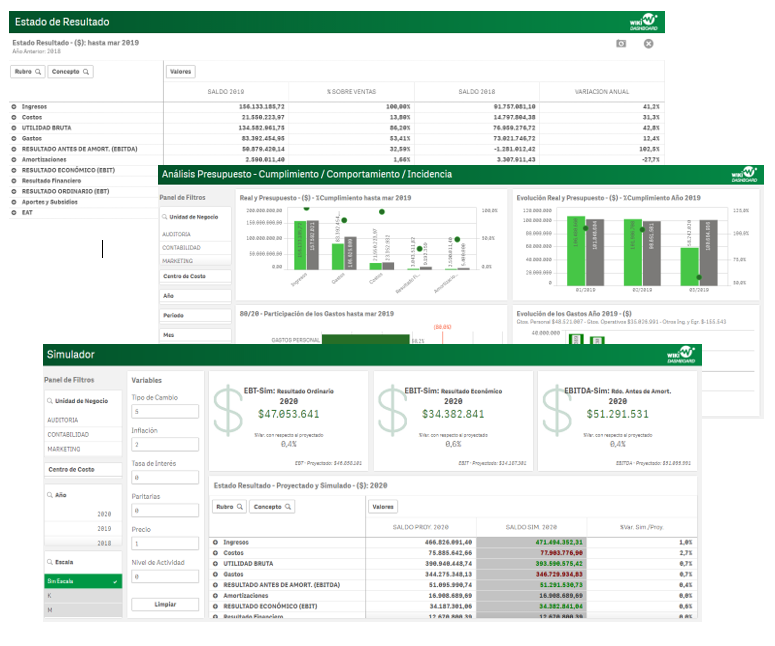Toggle the selected Sin Escala option
This screenshot has height=646, width=775.
pyautogui.click(x=83, y=581)
